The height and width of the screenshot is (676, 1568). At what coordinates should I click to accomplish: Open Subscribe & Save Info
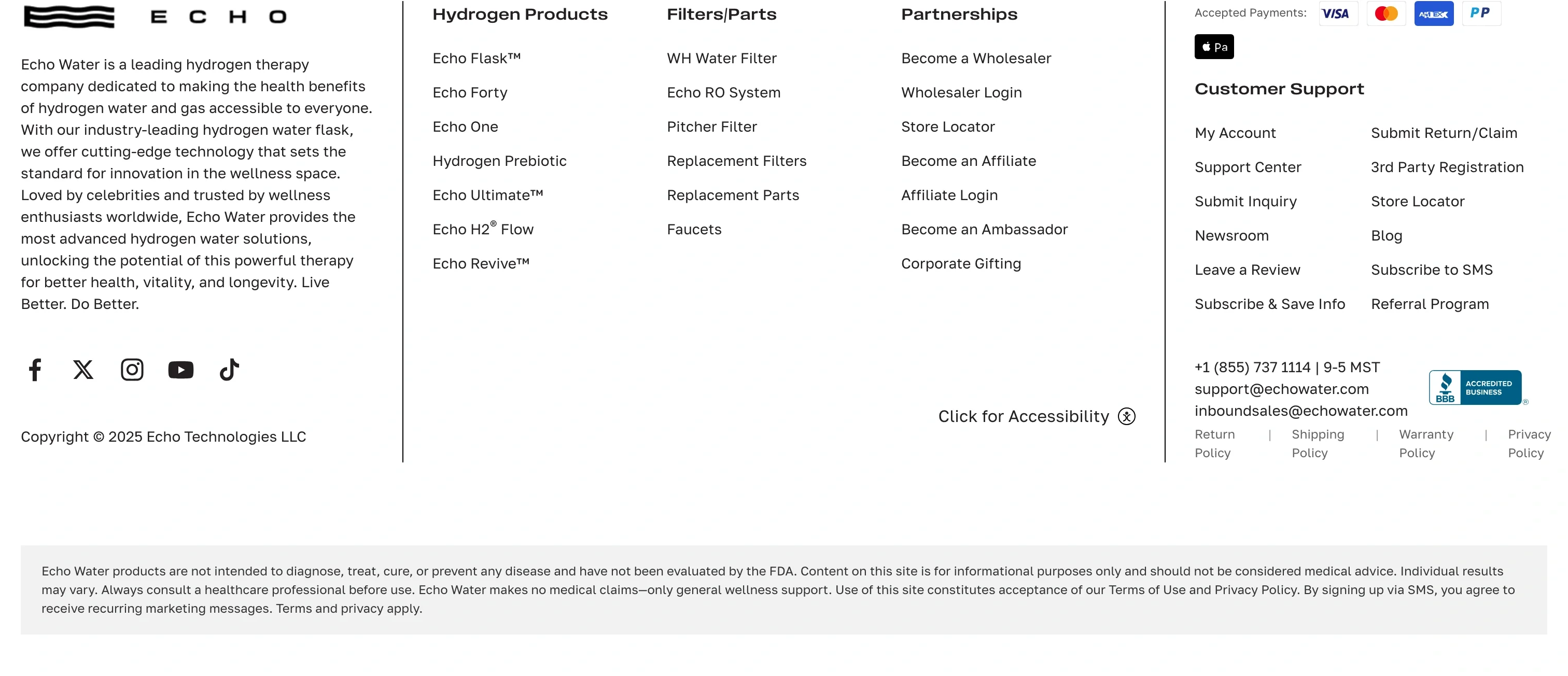pyautogui.click(x=1270, y=304)
